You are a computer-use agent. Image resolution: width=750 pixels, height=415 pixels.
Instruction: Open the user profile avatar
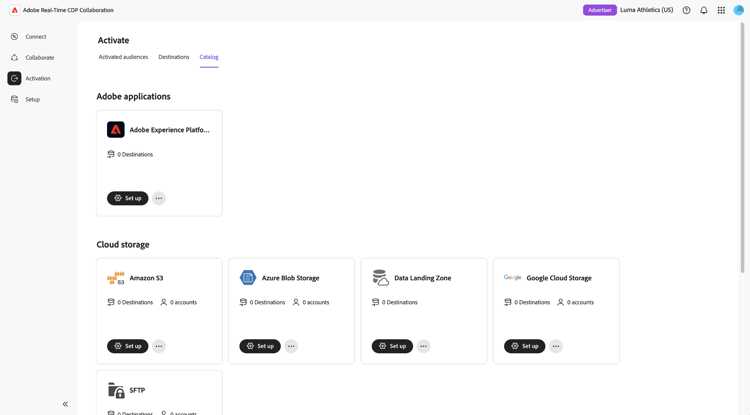click(739, 10)
